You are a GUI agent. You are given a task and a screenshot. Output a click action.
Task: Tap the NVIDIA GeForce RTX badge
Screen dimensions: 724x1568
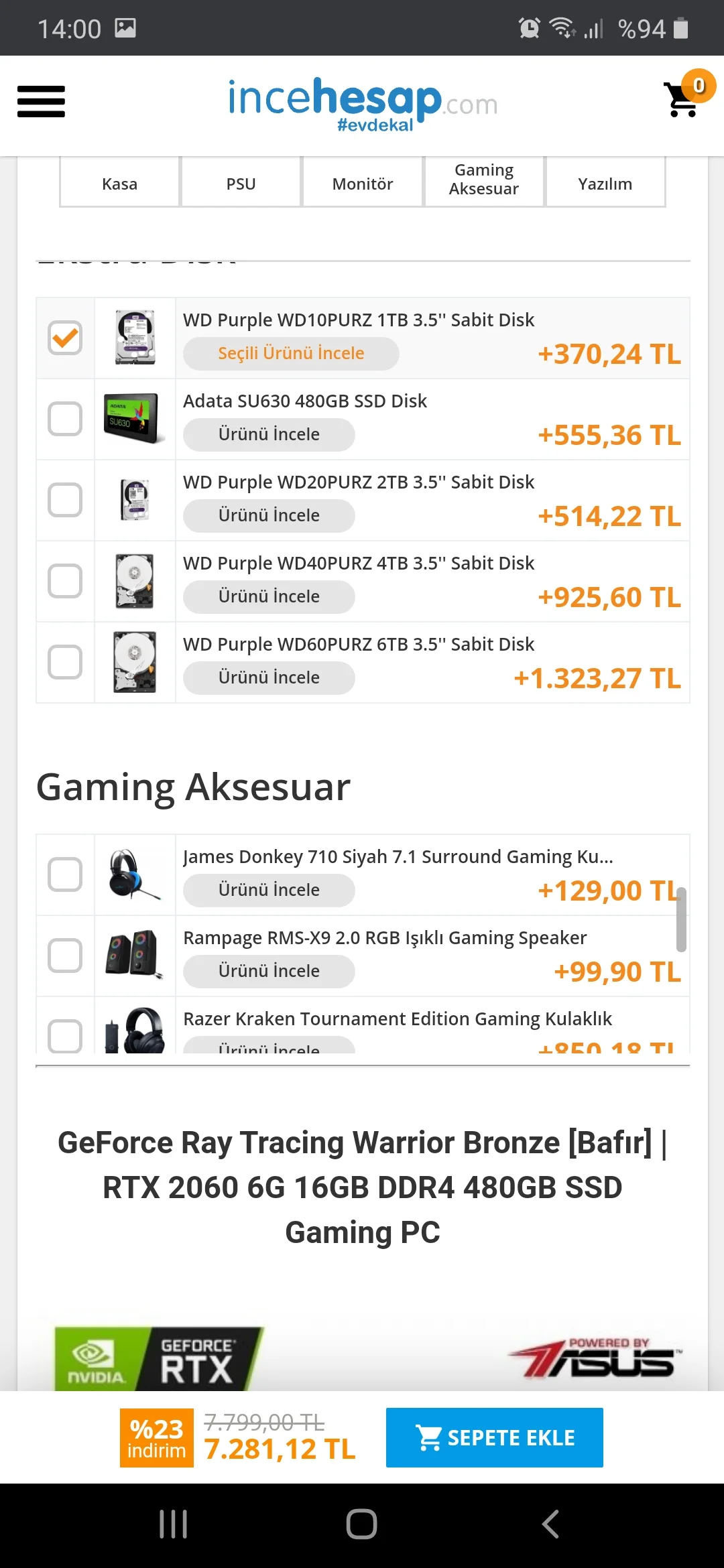(159, 1358)
